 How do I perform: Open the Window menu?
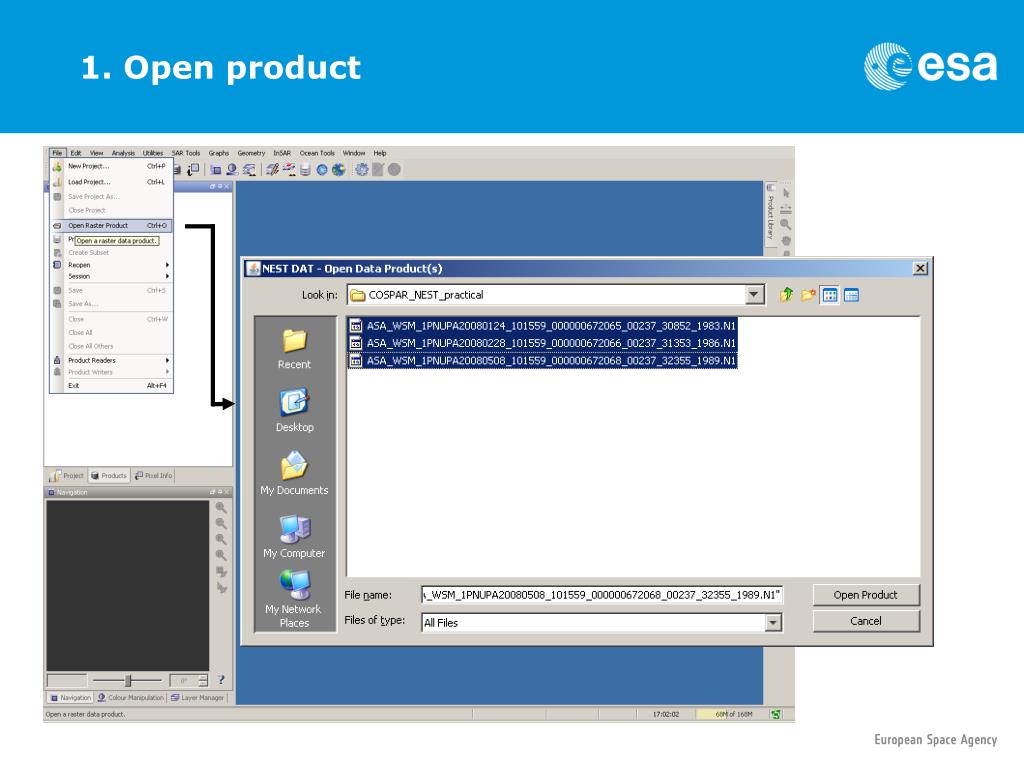tap(354, 153)
